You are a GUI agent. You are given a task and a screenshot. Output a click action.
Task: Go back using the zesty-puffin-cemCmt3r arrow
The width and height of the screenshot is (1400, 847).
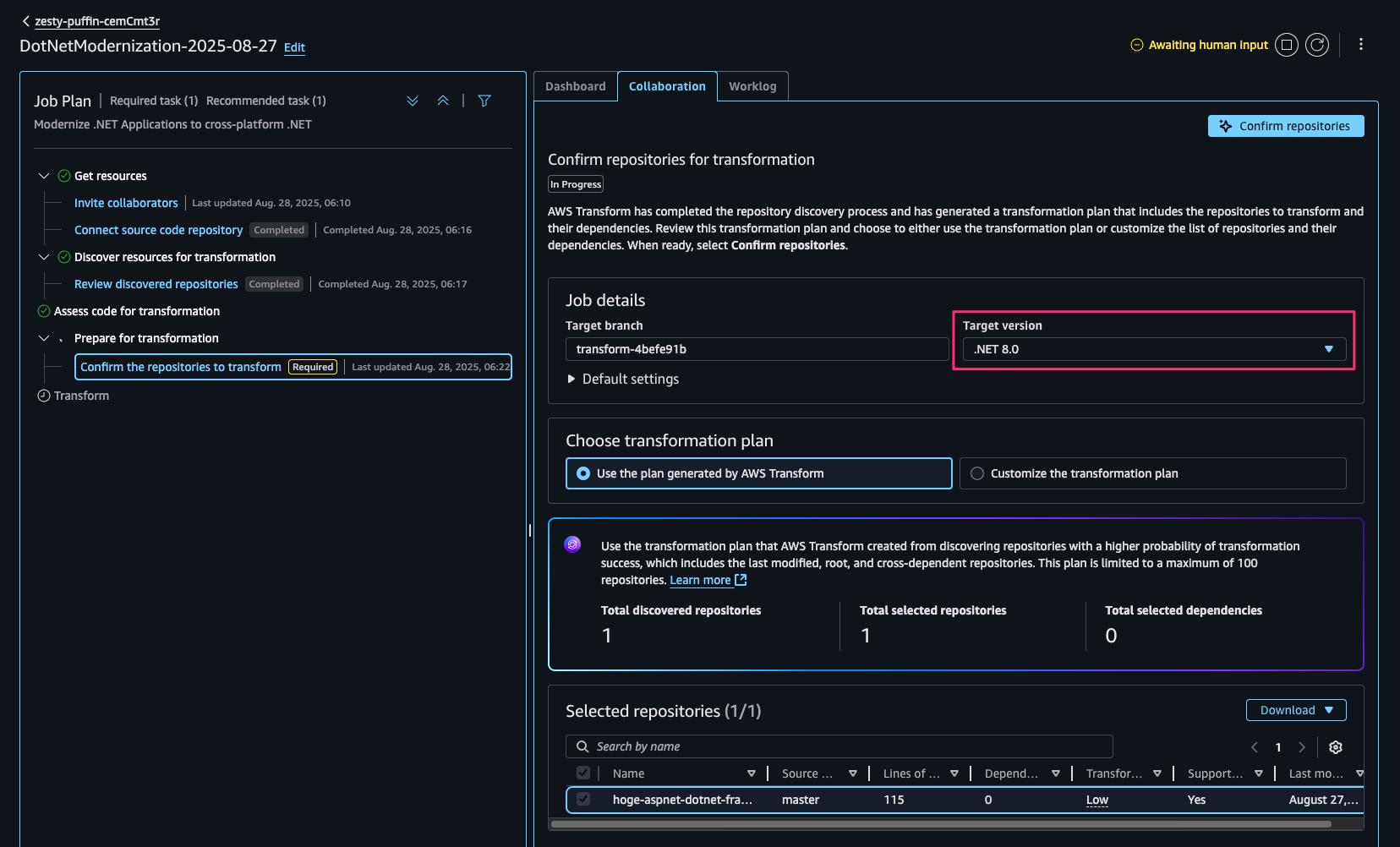tap(26, 21)
